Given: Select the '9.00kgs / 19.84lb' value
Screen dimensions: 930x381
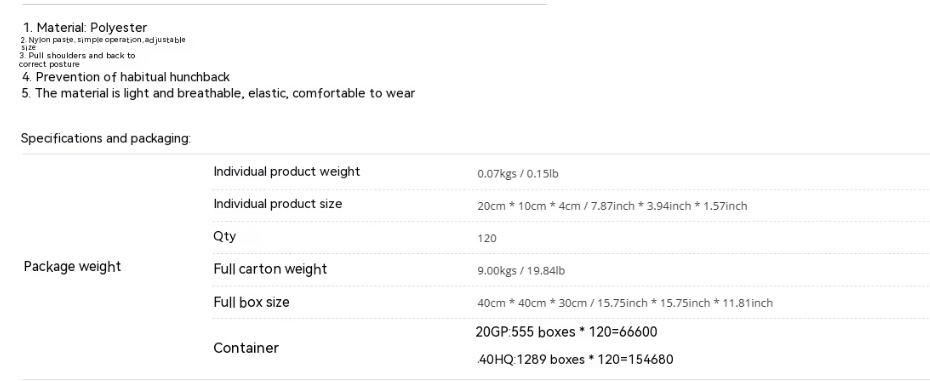Looking at the screenshot, I should pyautogui.click(x=521, y=271).
